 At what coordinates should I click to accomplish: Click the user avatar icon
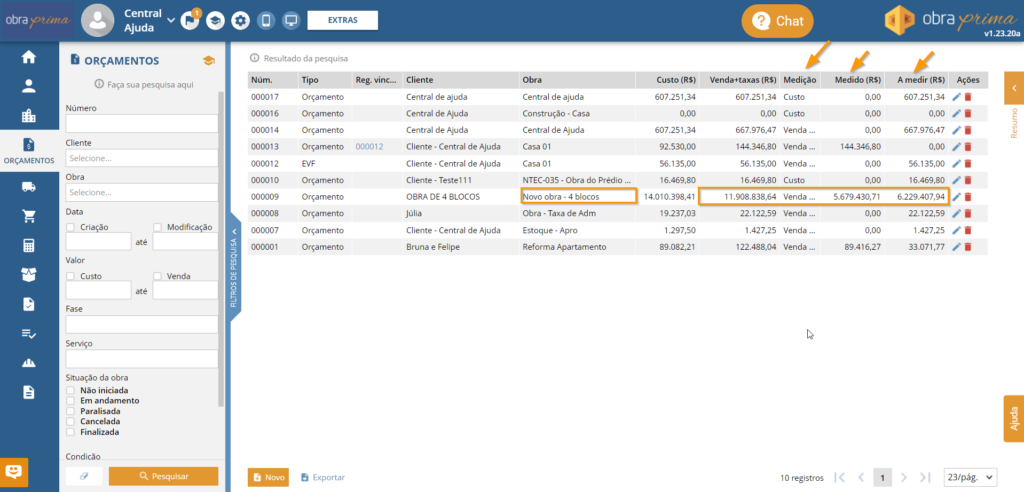coord(98,20)
